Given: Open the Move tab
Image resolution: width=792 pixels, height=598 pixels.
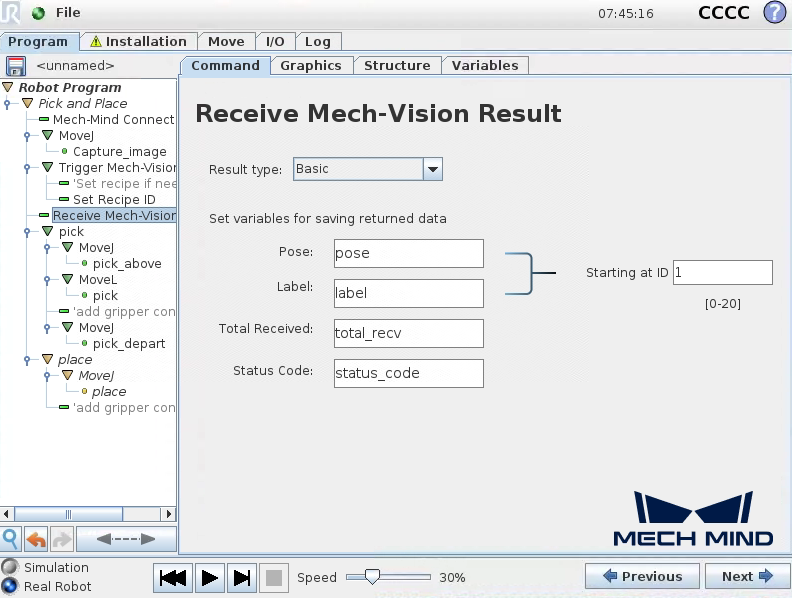Looking at the screenshot, I should click(226, 41).
